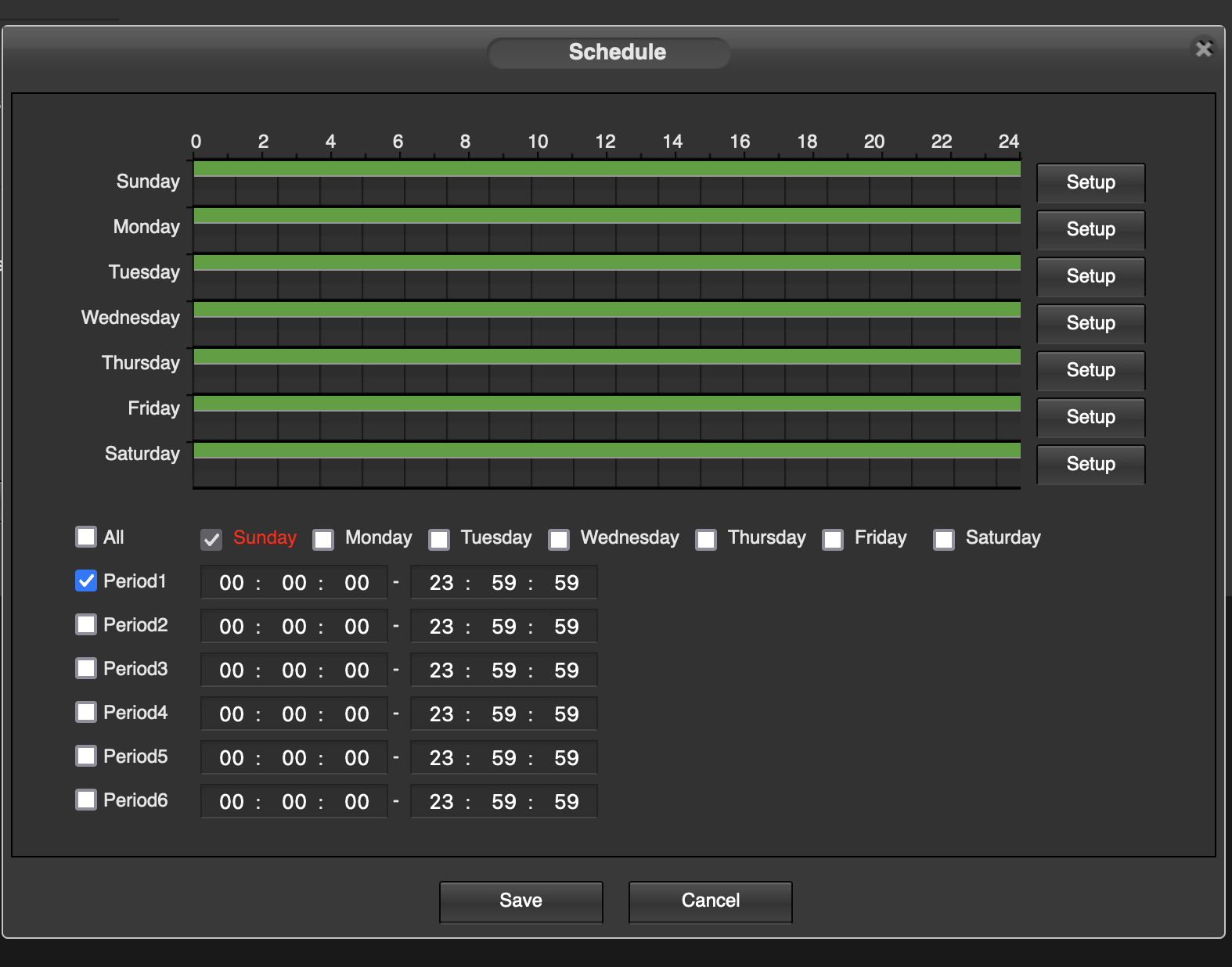The width and height of the screenshot is (1232, 967).
Task: Toggle the Sunday checkbox
Action: coord(211,539)
